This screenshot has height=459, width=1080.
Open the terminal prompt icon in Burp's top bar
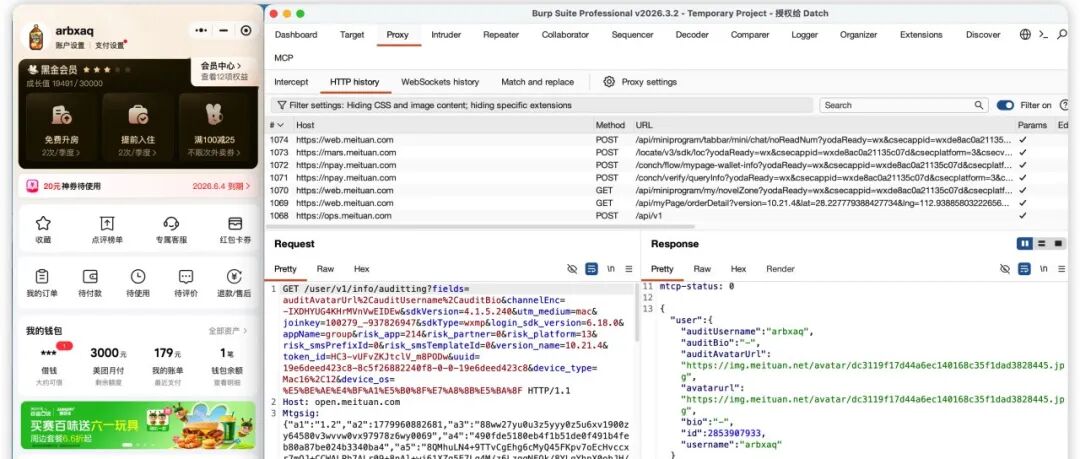point(1043,34)
